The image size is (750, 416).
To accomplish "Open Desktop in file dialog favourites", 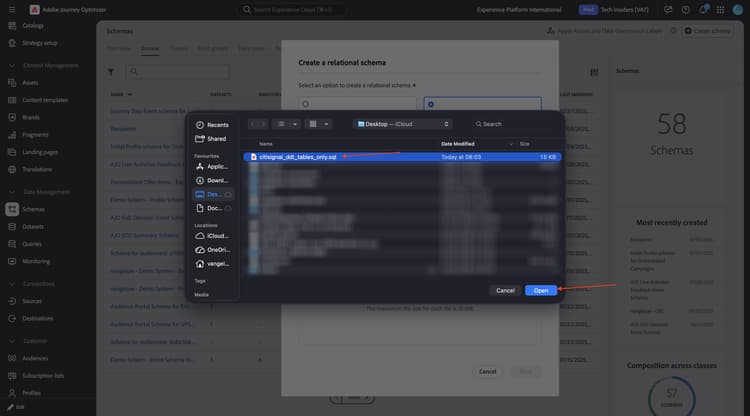I will coord(213,194).
